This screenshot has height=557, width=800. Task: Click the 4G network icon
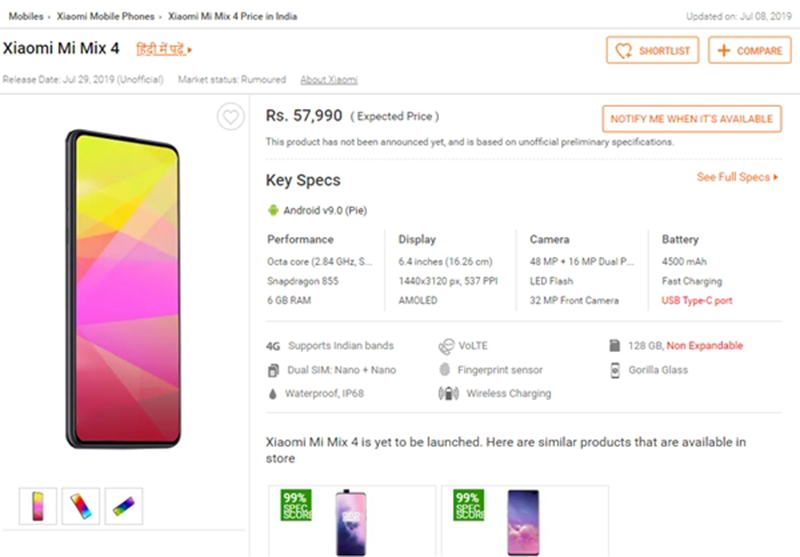point(272,346)
